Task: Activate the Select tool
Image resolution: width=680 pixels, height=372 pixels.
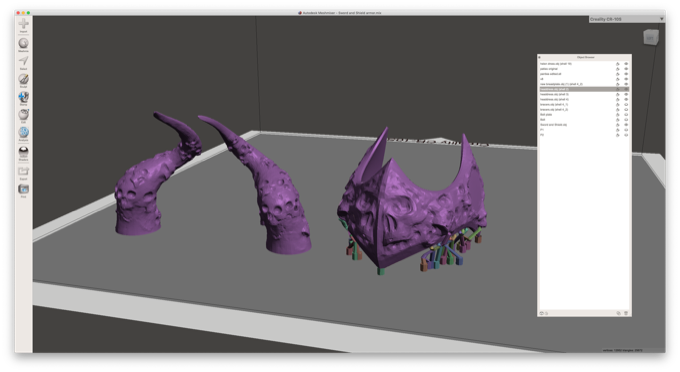Action: [23, 62]
